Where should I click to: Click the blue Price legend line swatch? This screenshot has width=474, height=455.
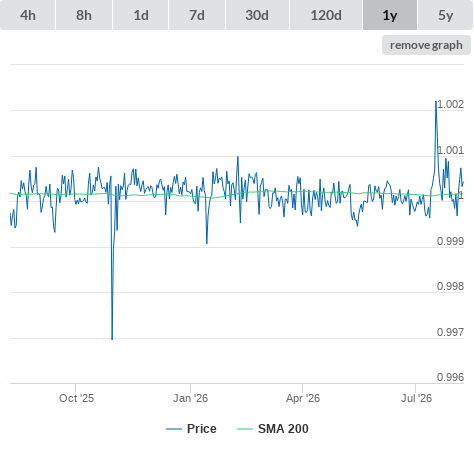click(x=174, y=429)
